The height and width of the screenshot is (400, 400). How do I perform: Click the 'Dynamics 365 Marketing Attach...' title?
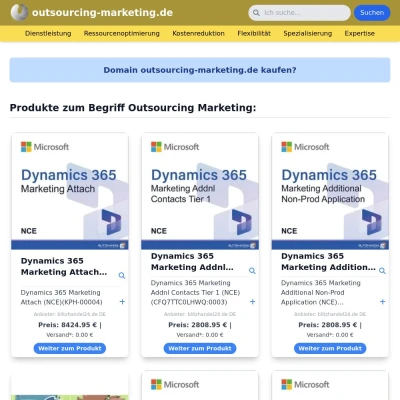point(64,266)
